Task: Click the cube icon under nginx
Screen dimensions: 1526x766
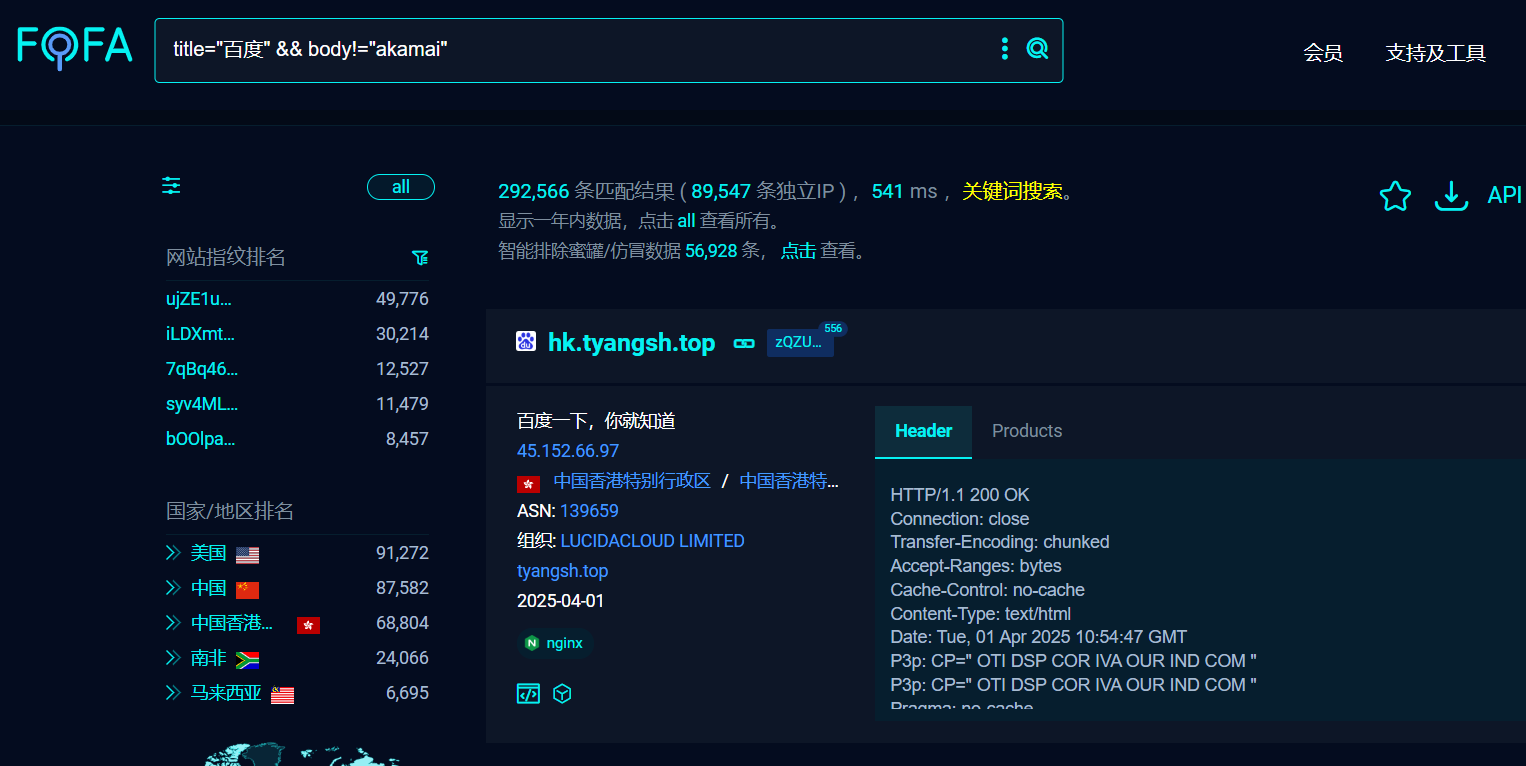Action: pos(562,694)
